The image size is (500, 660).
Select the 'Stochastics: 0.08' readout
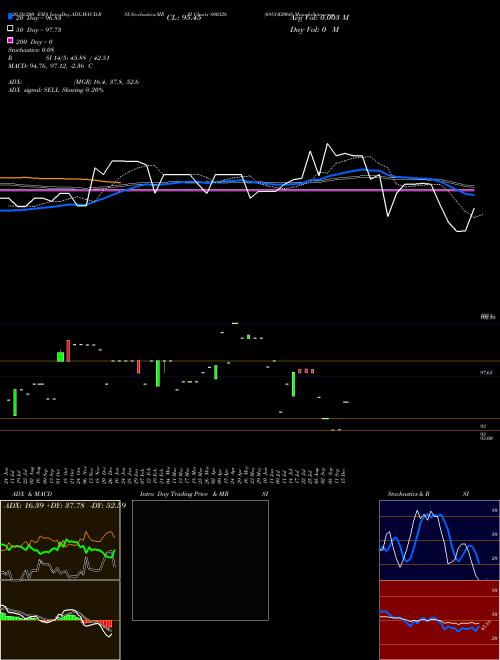click(x=29, y=50)
